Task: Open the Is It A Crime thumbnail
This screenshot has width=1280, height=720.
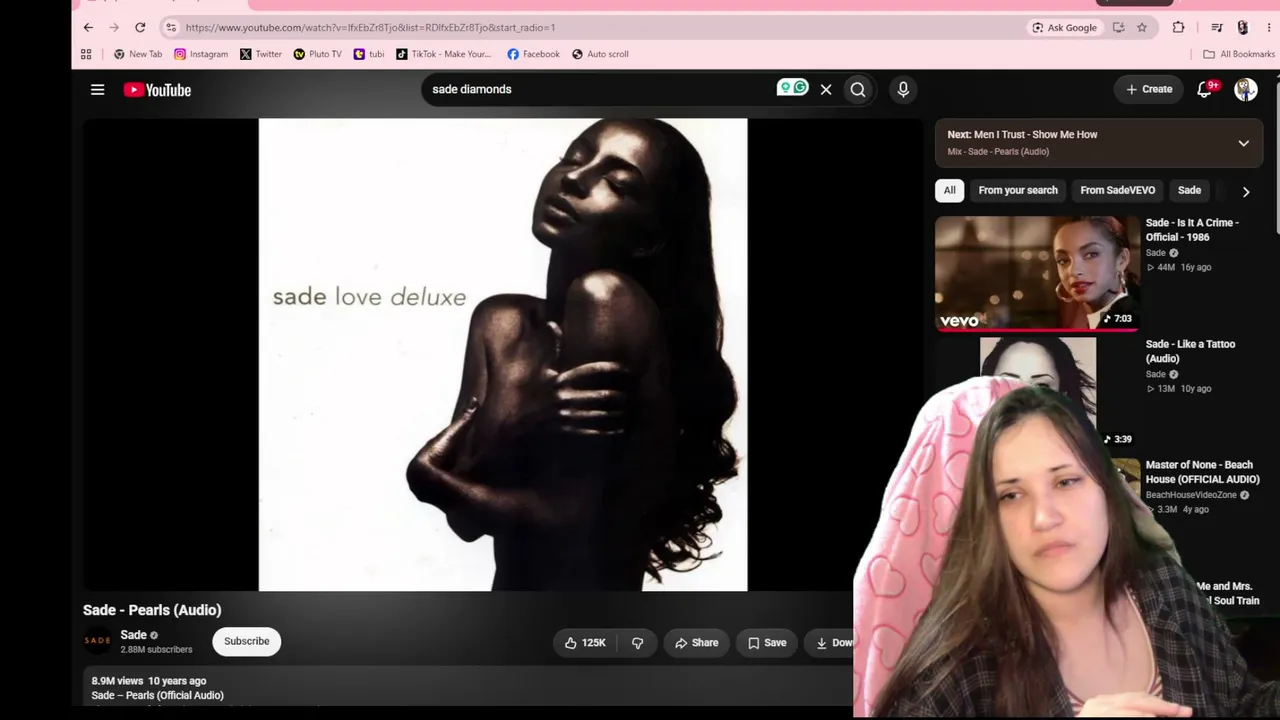Action: [1037, 273]
